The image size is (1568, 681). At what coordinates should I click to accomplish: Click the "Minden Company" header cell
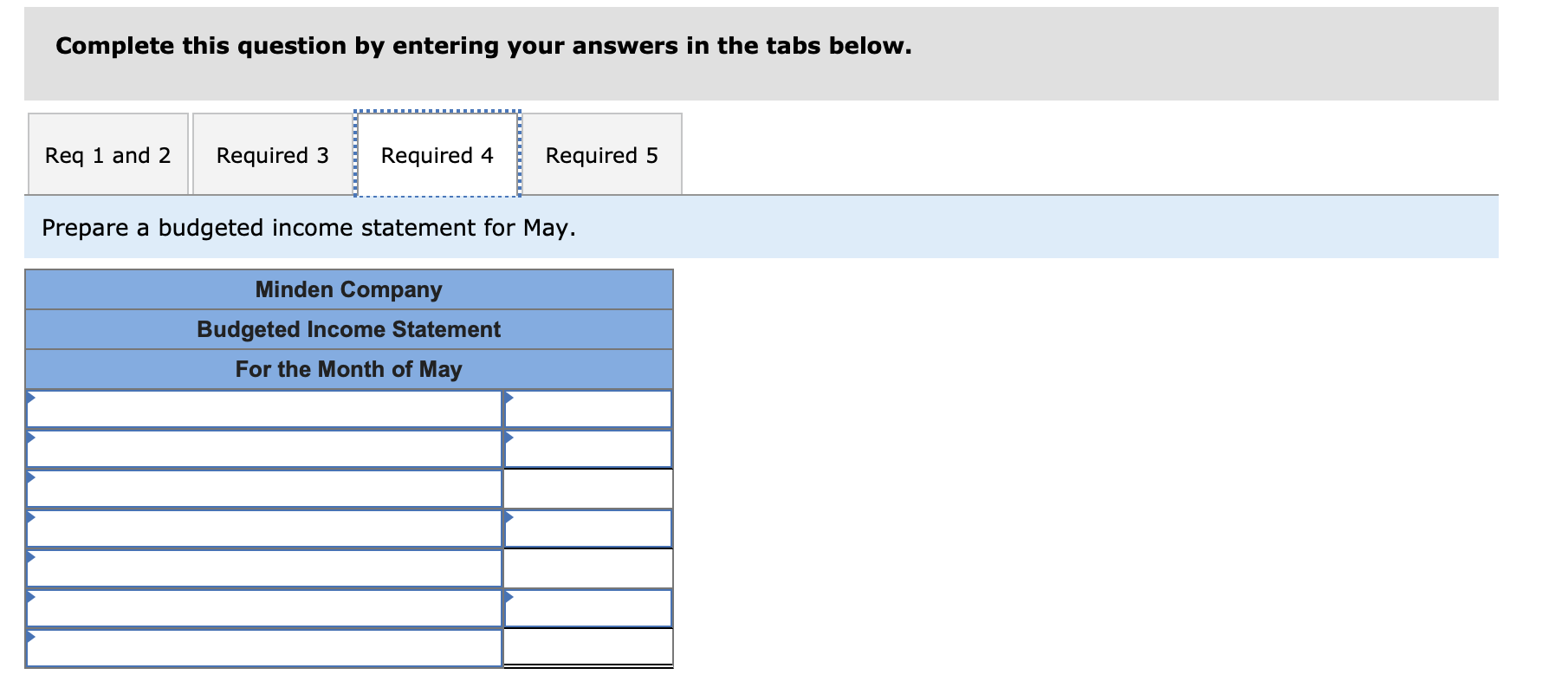[x=348, y=289]
